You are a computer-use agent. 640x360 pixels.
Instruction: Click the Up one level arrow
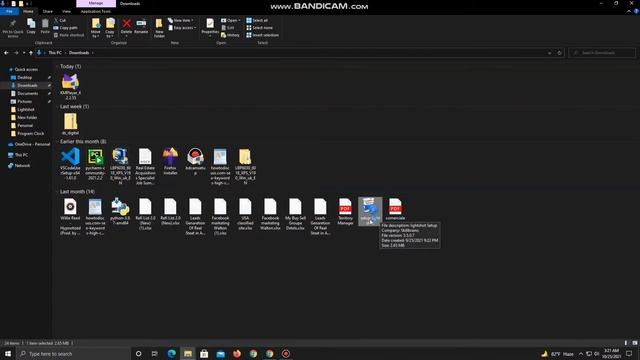(31, 53)
